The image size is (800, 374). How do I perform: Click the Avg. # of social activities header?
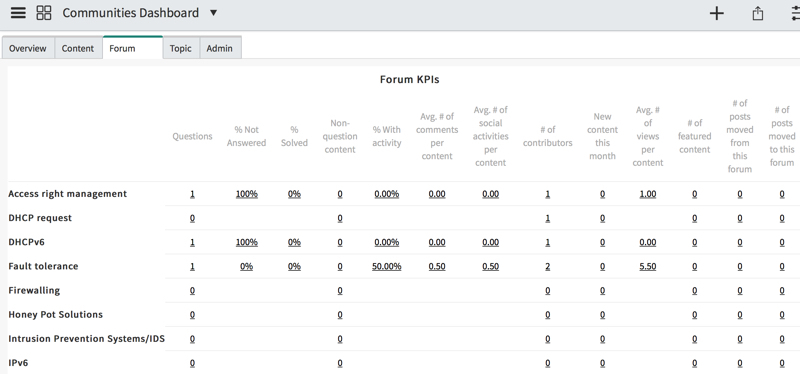click(490, 136)
